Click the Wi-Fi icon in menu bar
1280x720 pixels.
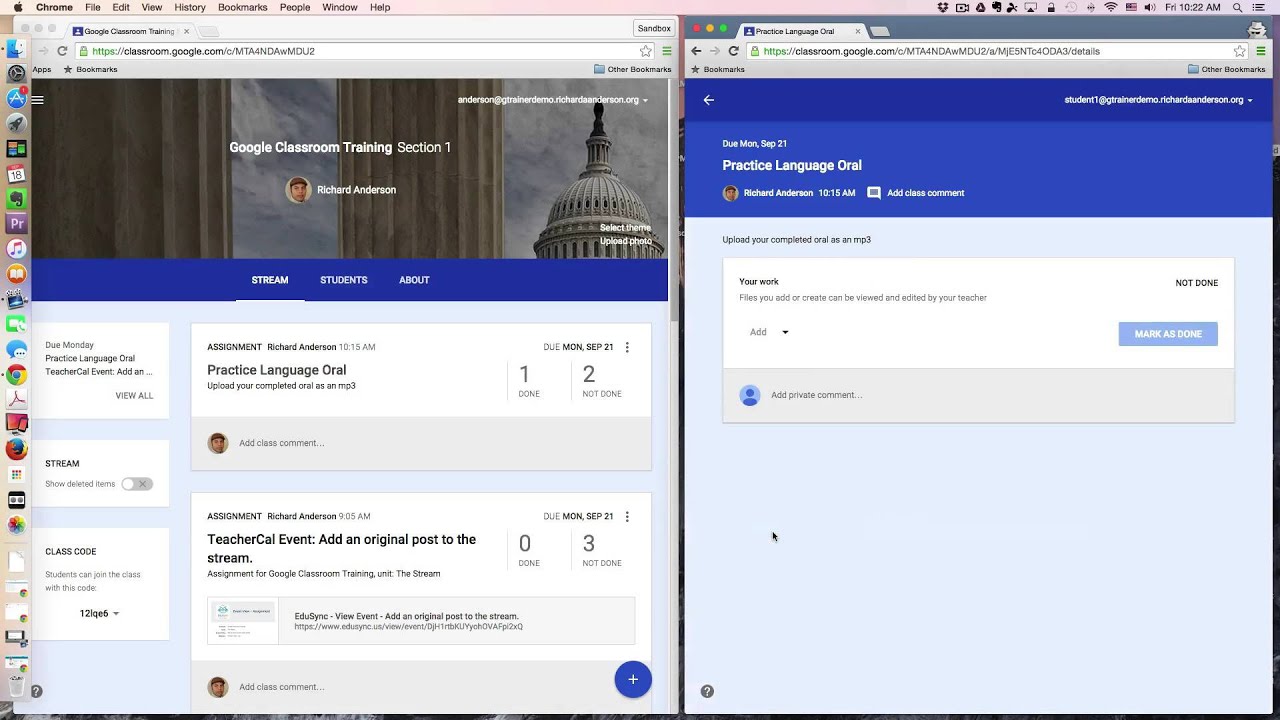pos(1110,7)
